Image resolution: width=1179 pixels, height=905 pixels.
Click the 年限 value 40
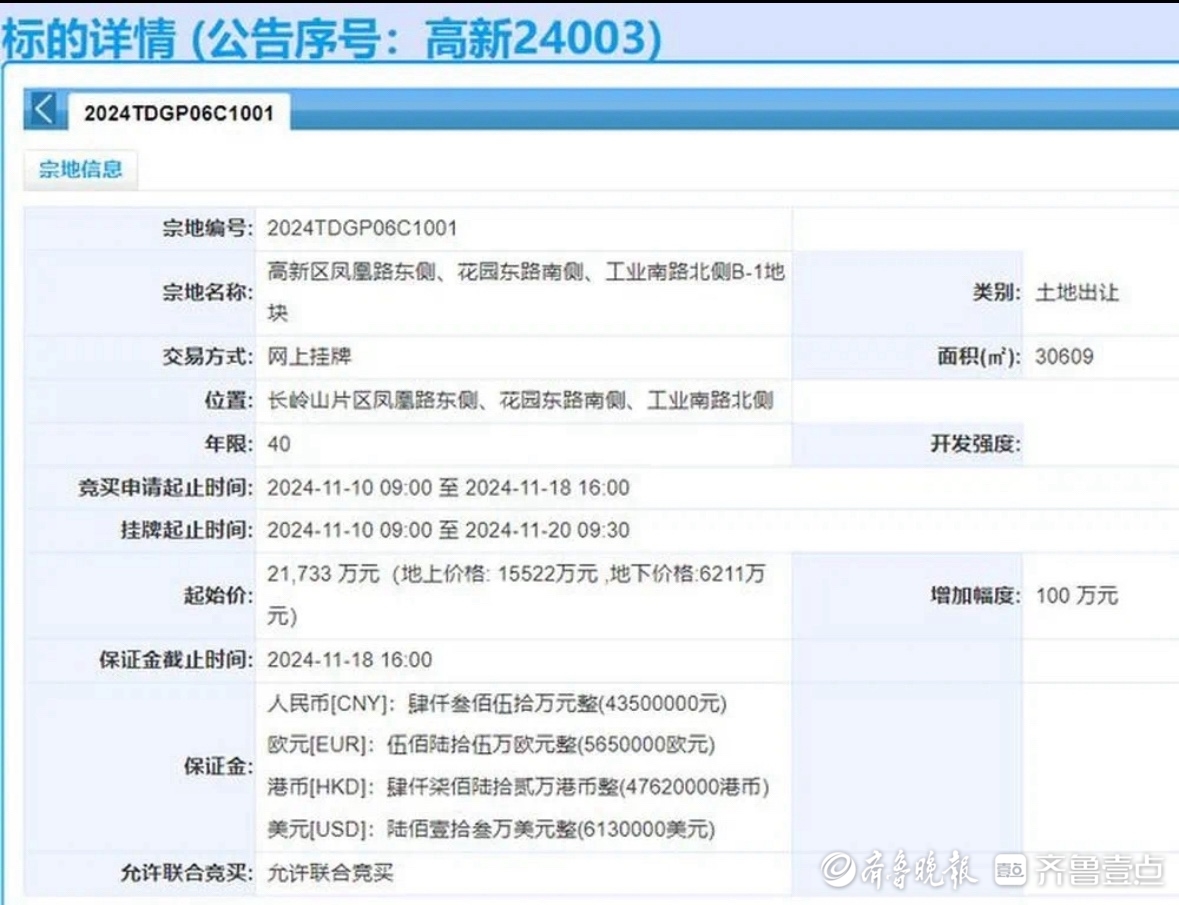[x=279, y=444]
